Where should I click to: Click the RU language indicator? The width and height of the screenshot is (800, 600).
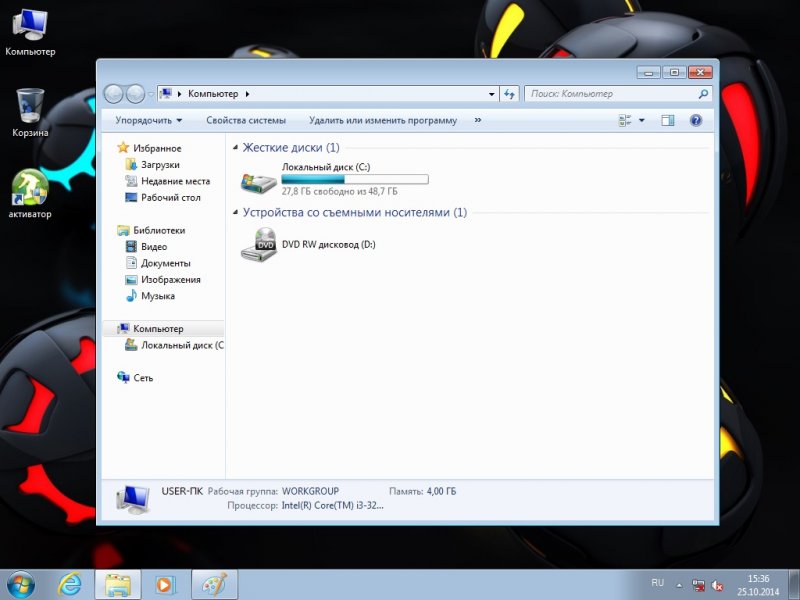pos(657,582)
